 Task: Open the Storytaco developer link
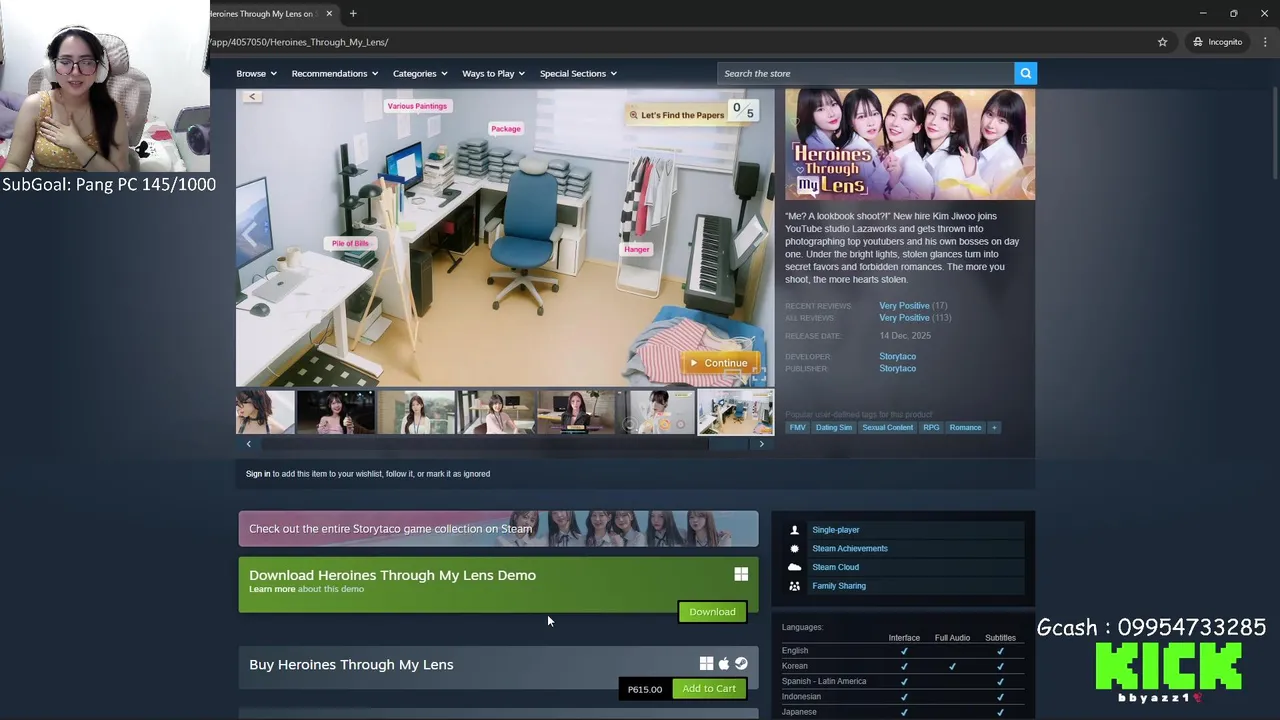coord(897,356)
